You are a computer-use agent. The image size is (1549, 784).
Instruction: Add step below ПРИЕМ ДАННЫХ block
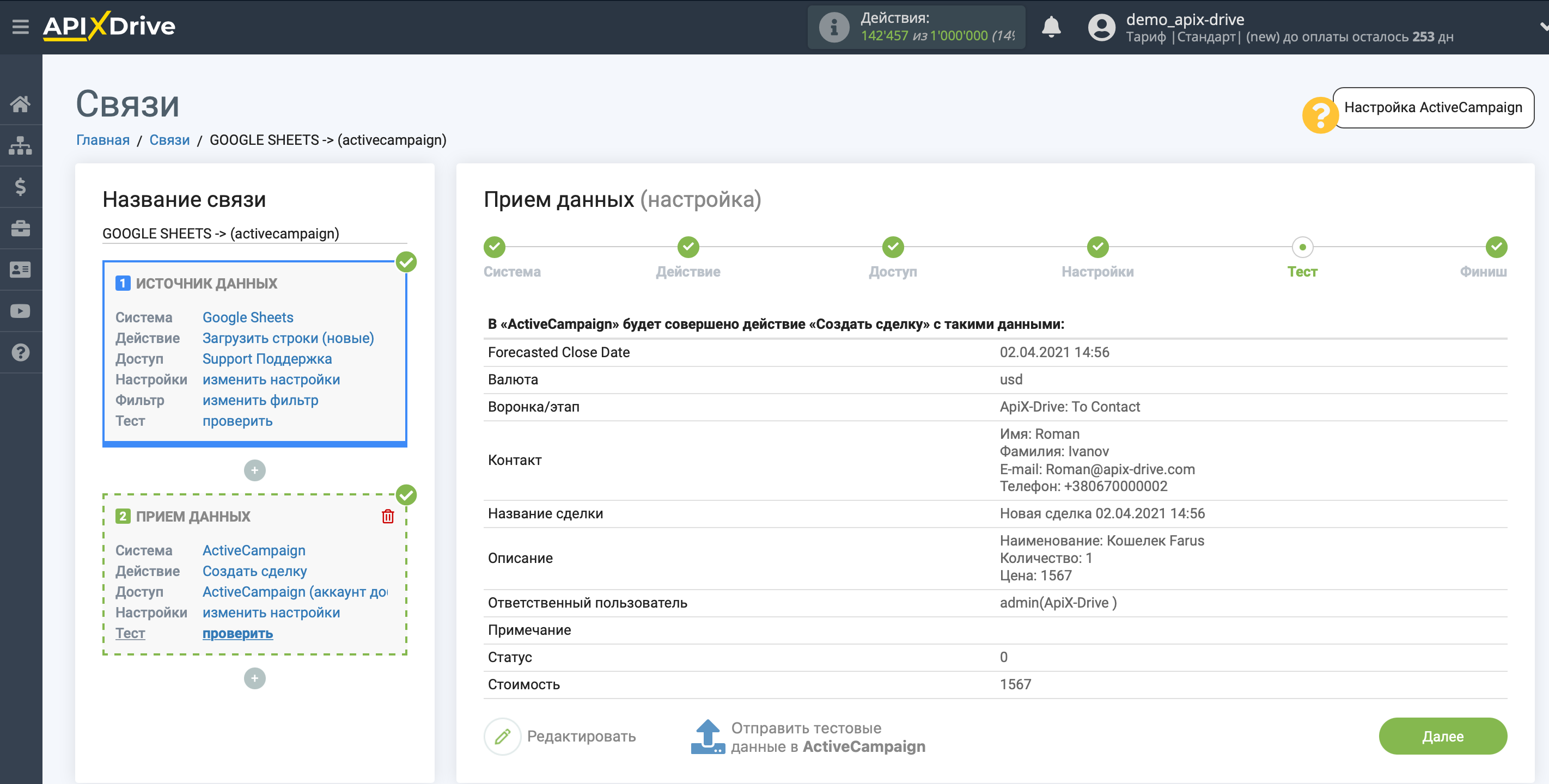click(254, 679)
